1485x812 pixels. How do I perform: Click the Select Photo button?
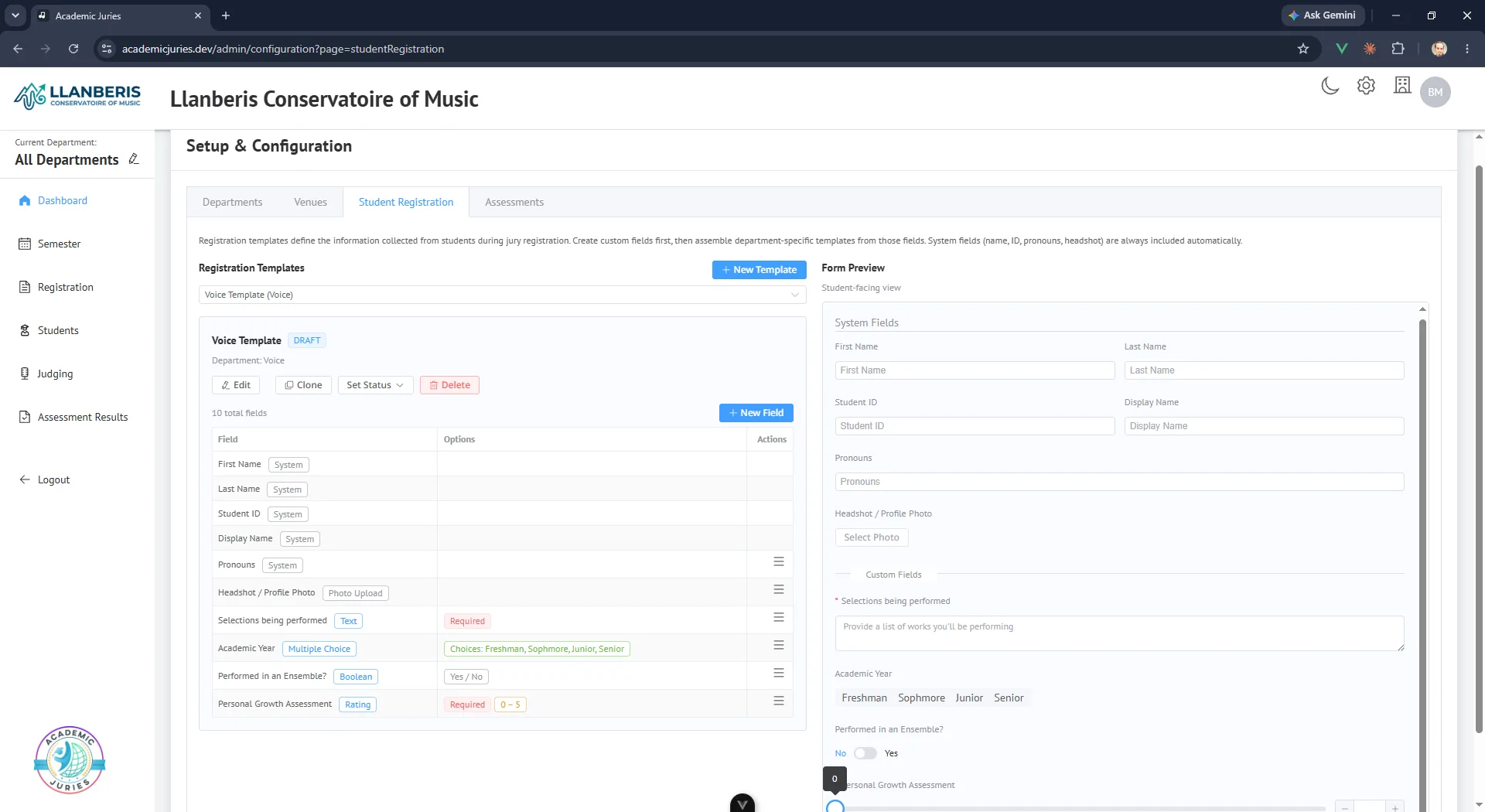(872, 537)
